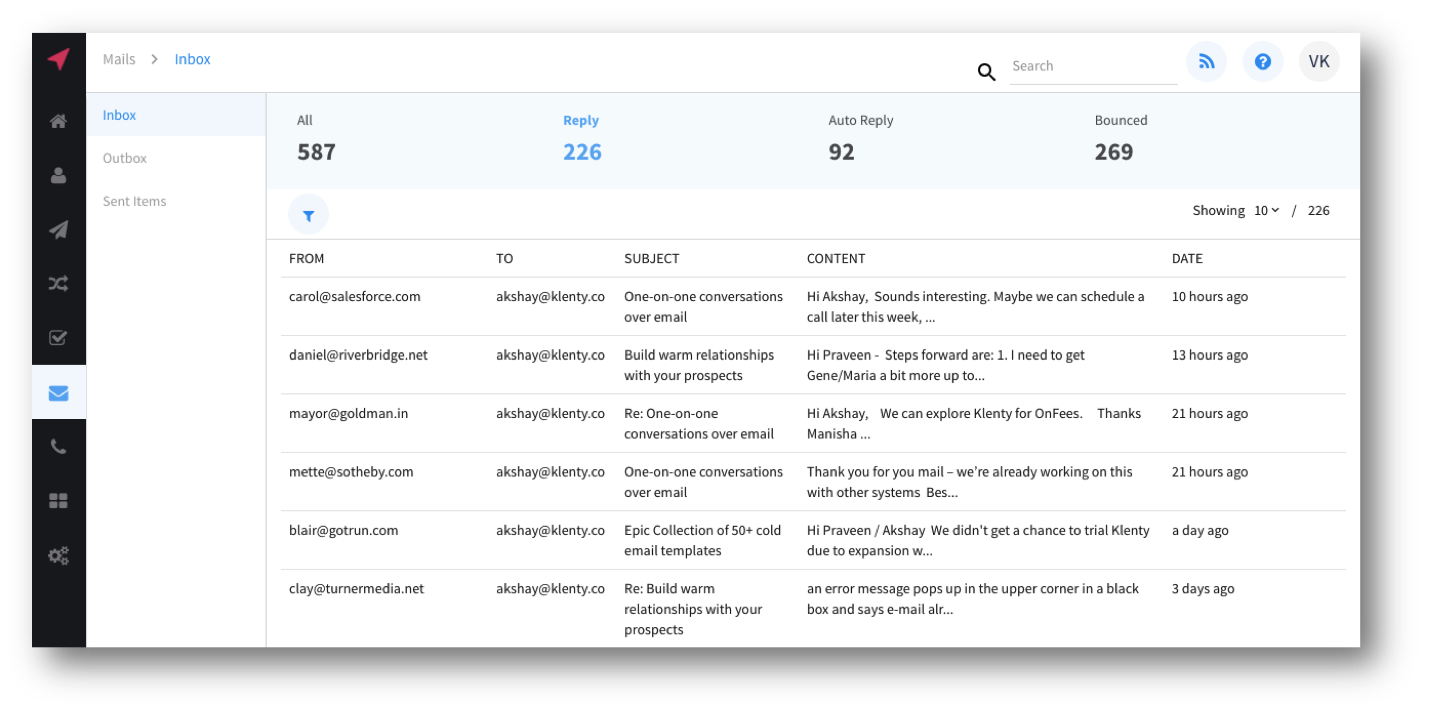1432x712 pixels.
Task: Open the Reports grid icon in sidebar
Action: (57, 500)
